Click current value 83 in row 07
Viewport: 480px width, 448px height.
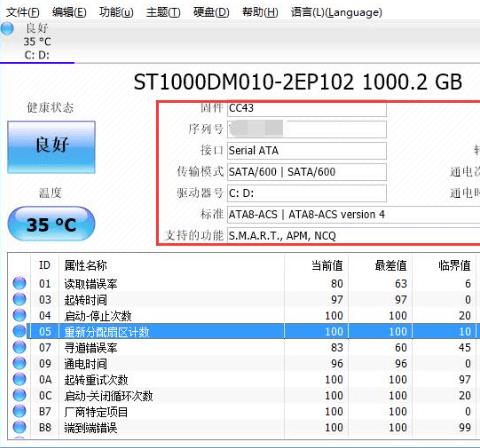[x=337, y=348]
